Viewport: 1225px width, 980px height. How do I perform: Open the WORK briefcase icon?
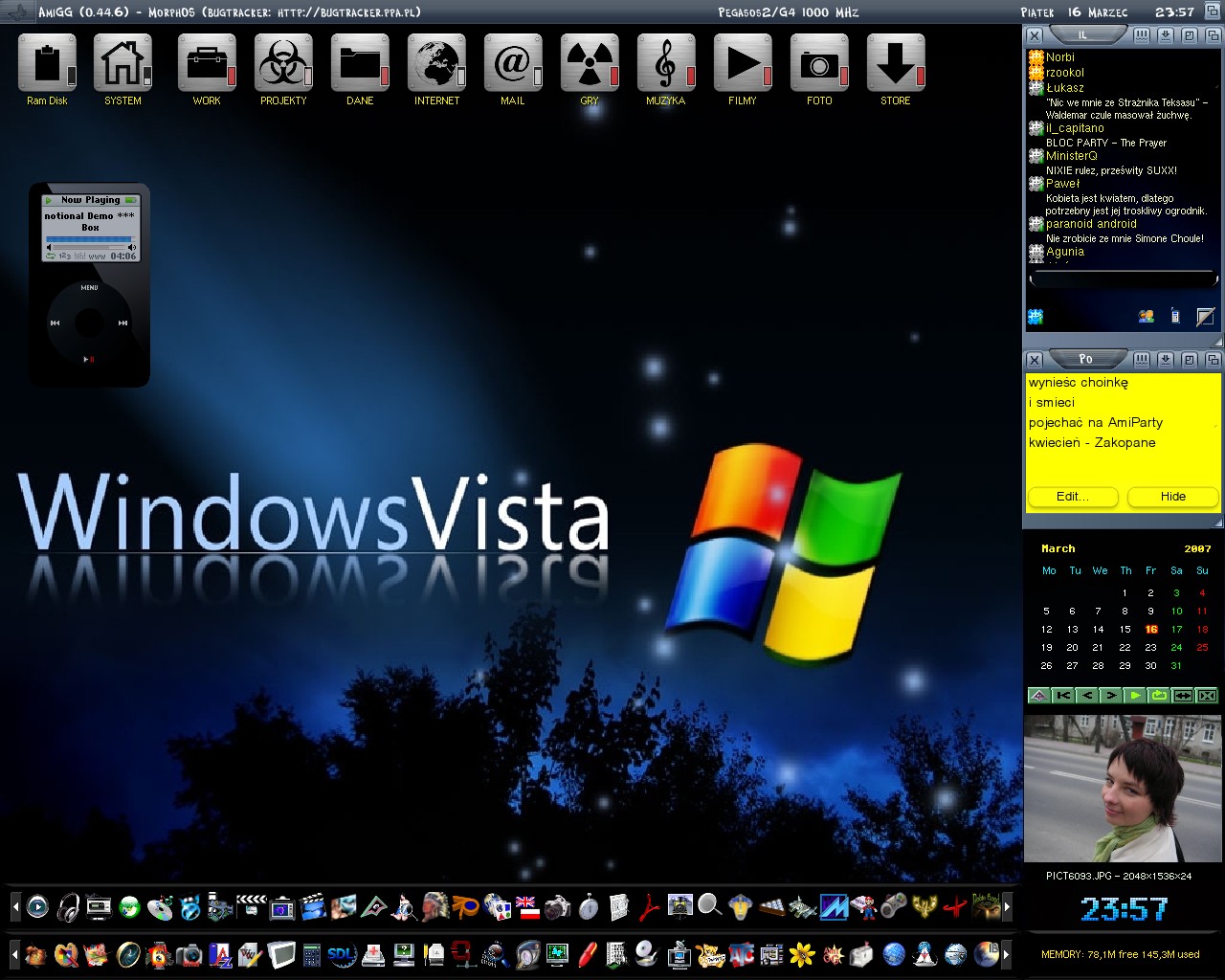point(207,63)
